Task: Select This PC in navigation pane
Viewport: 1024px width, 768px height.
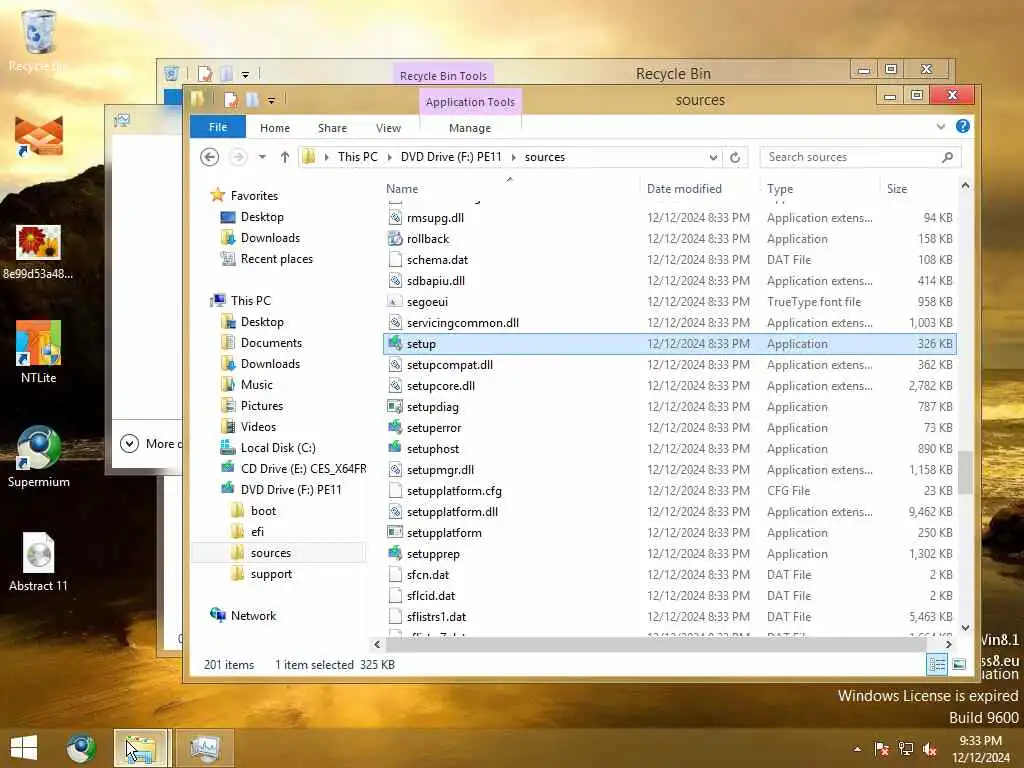Action: coord(250,300)
